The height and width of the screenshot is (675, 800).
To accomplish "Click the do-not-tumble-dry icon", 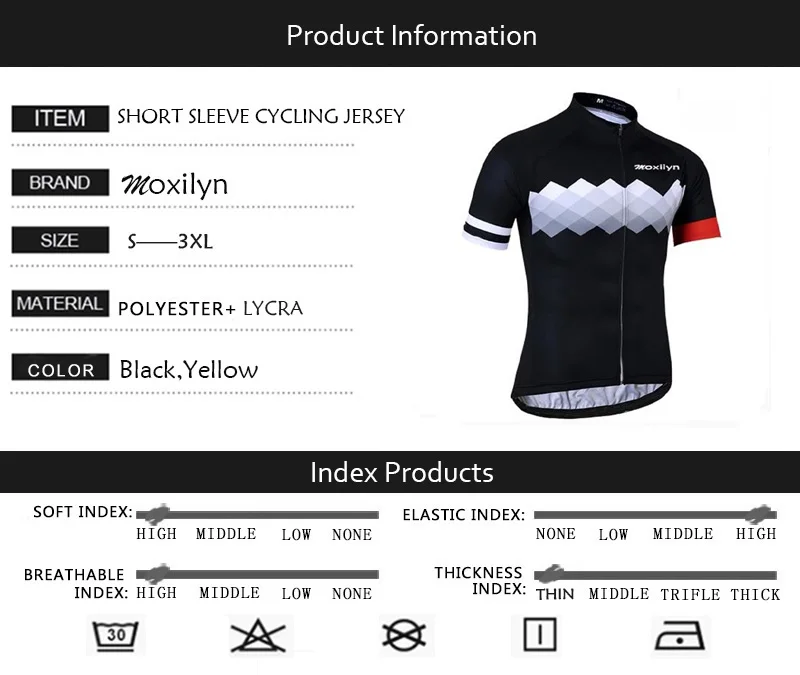I will pyautogui.click(x=404, y=635).
